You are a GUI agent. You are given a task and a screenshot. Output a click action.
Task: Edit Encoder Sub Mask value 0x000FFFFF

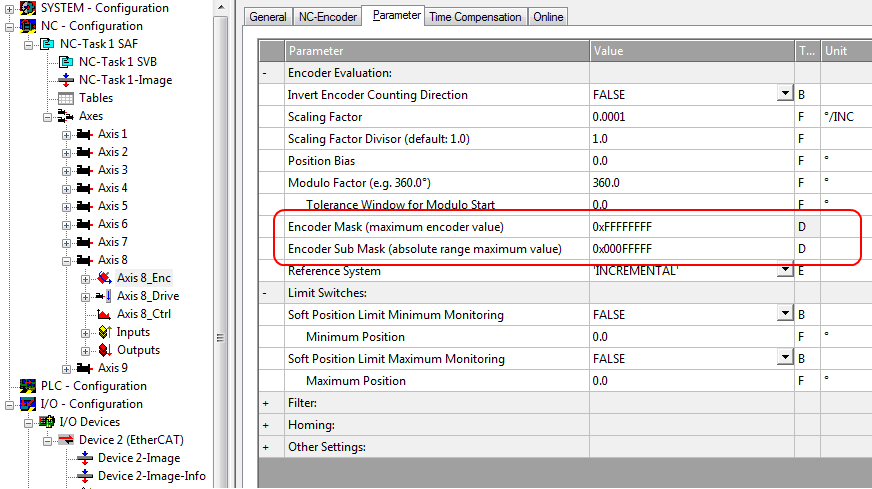pos(692,249)
